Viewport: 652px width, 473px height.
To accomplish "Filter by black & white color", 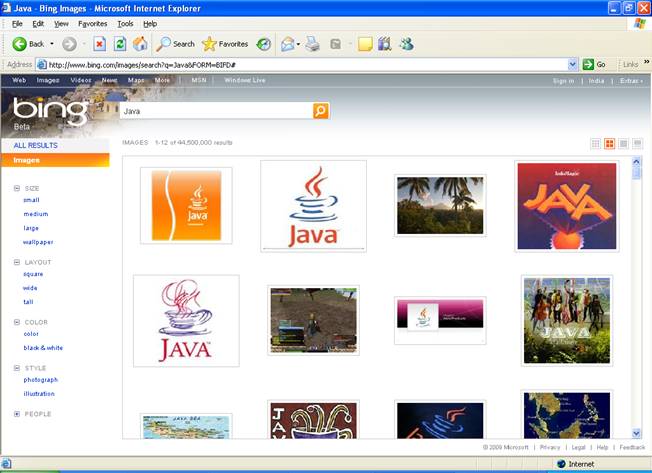I will pos(43,348).
